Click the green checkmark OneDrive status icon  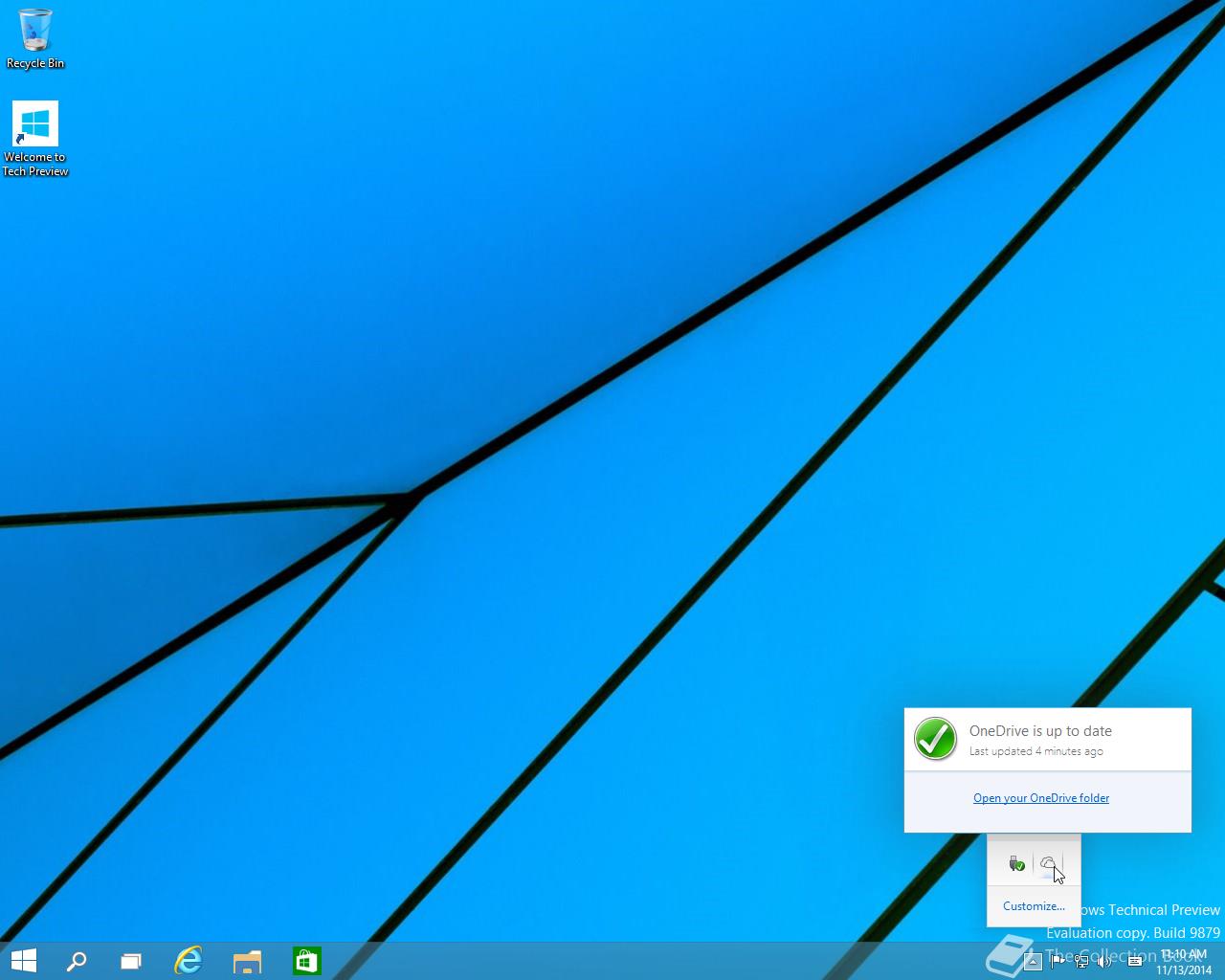click(x=935, y=739)
